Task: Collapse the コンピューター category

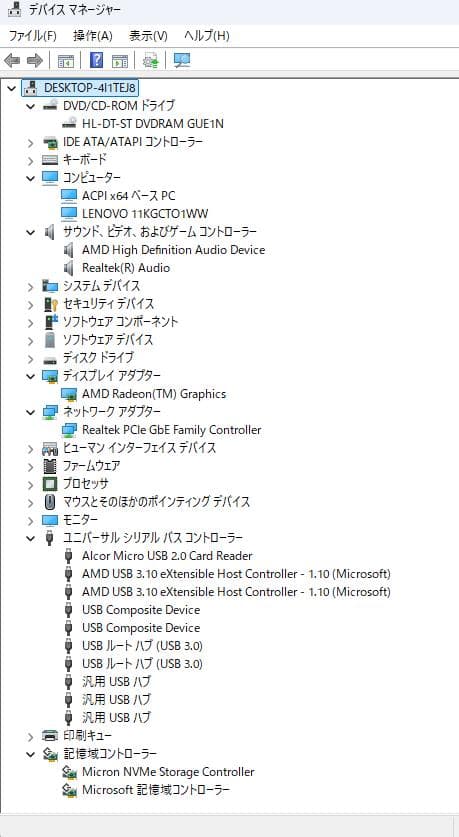Action: (x=30, y=178)
